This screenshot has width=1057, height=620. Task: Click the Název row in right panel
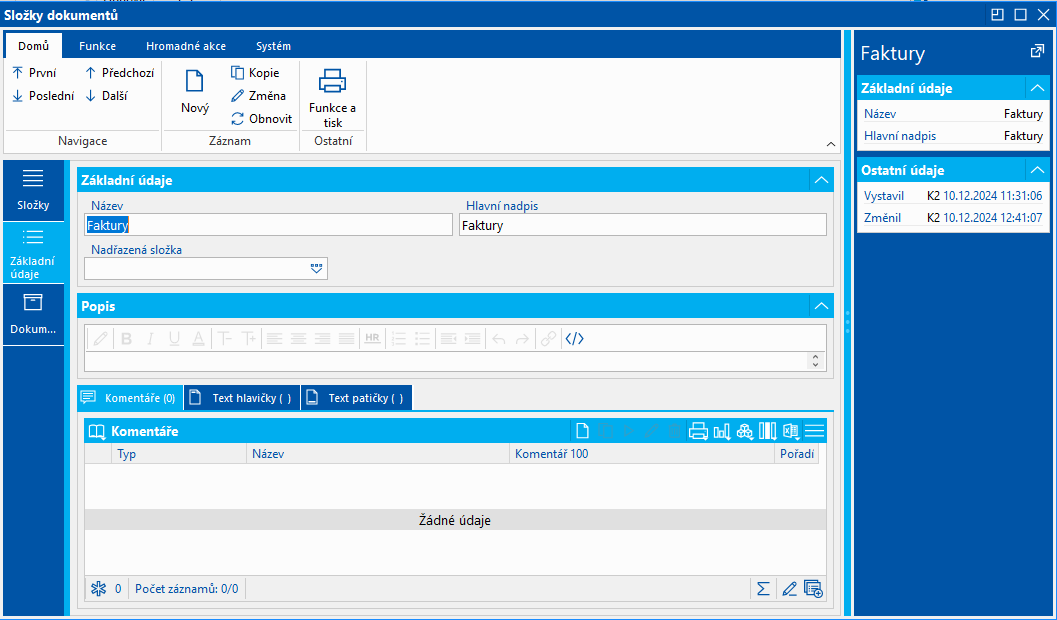(x=953, y=114)
